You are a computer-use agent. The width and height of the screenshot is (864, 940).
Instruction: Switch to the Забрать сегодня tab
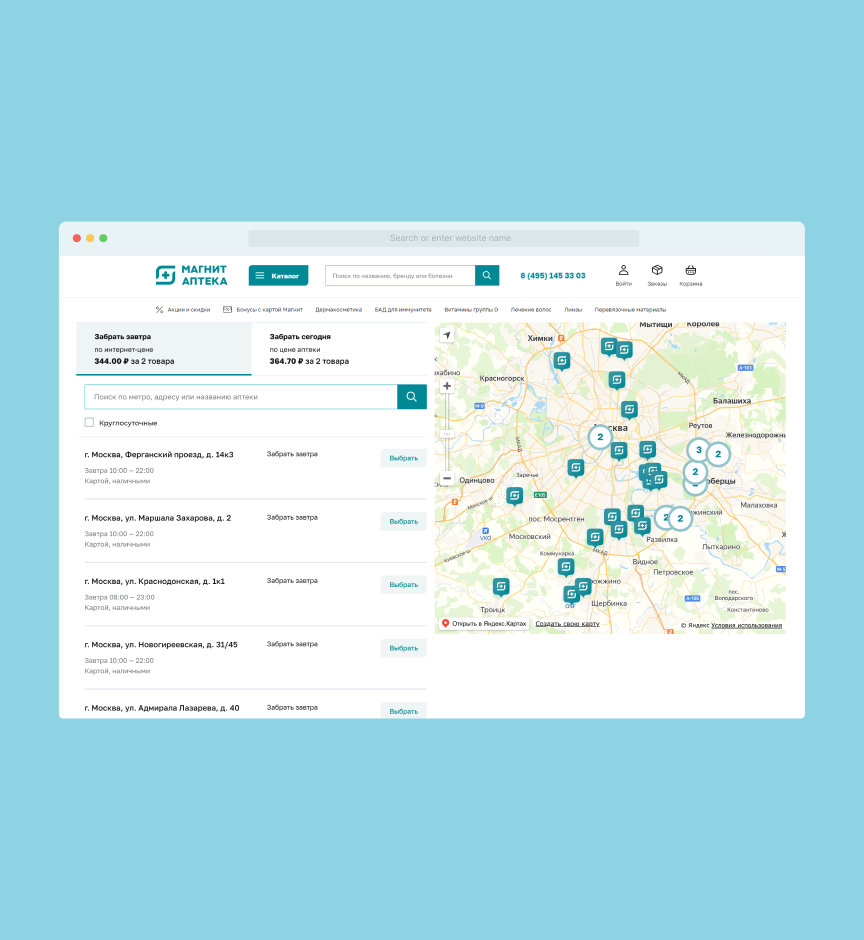click(x=339, y=349)
